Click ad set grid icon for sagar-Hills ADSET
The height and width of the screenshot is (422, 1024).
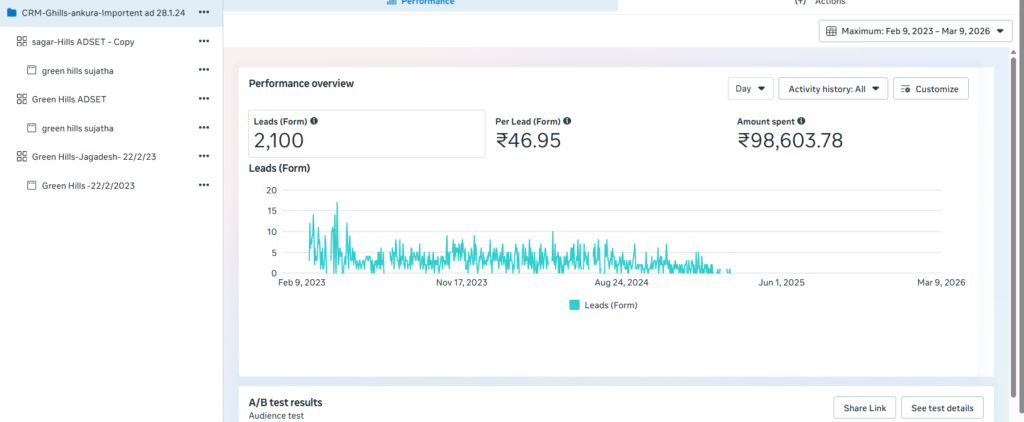[x=22, y=41]
